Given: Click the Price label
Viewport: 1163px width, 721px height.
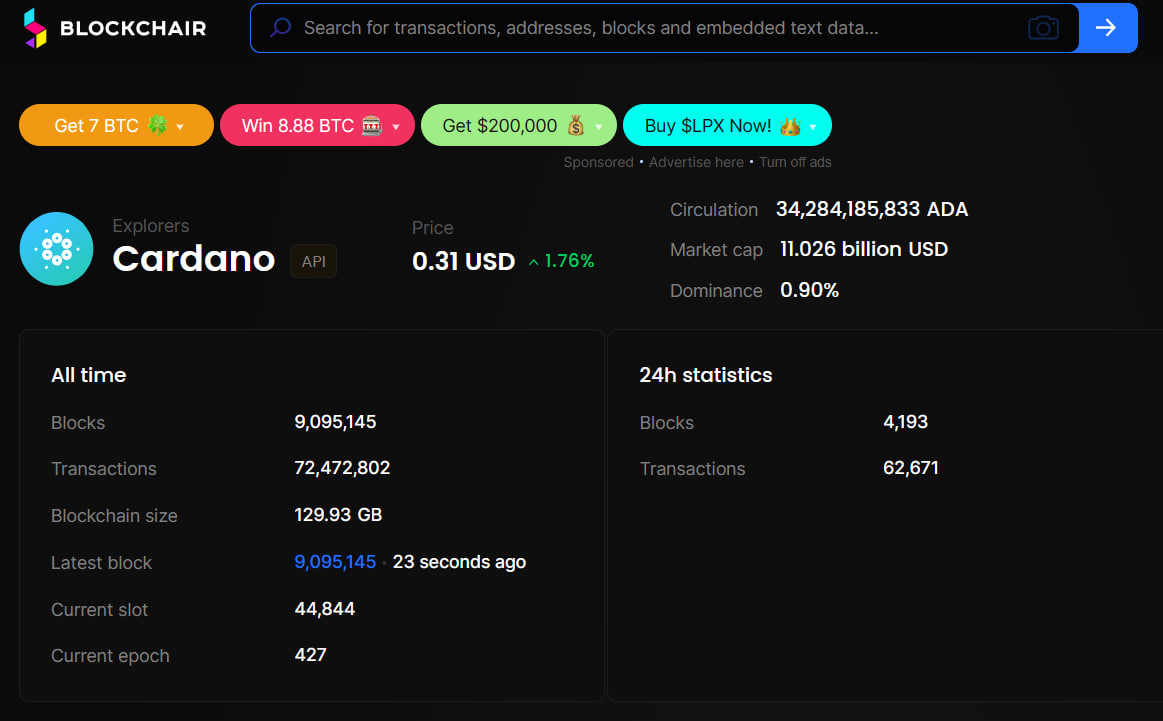Looking at the screenshot, I should [432, 228].
